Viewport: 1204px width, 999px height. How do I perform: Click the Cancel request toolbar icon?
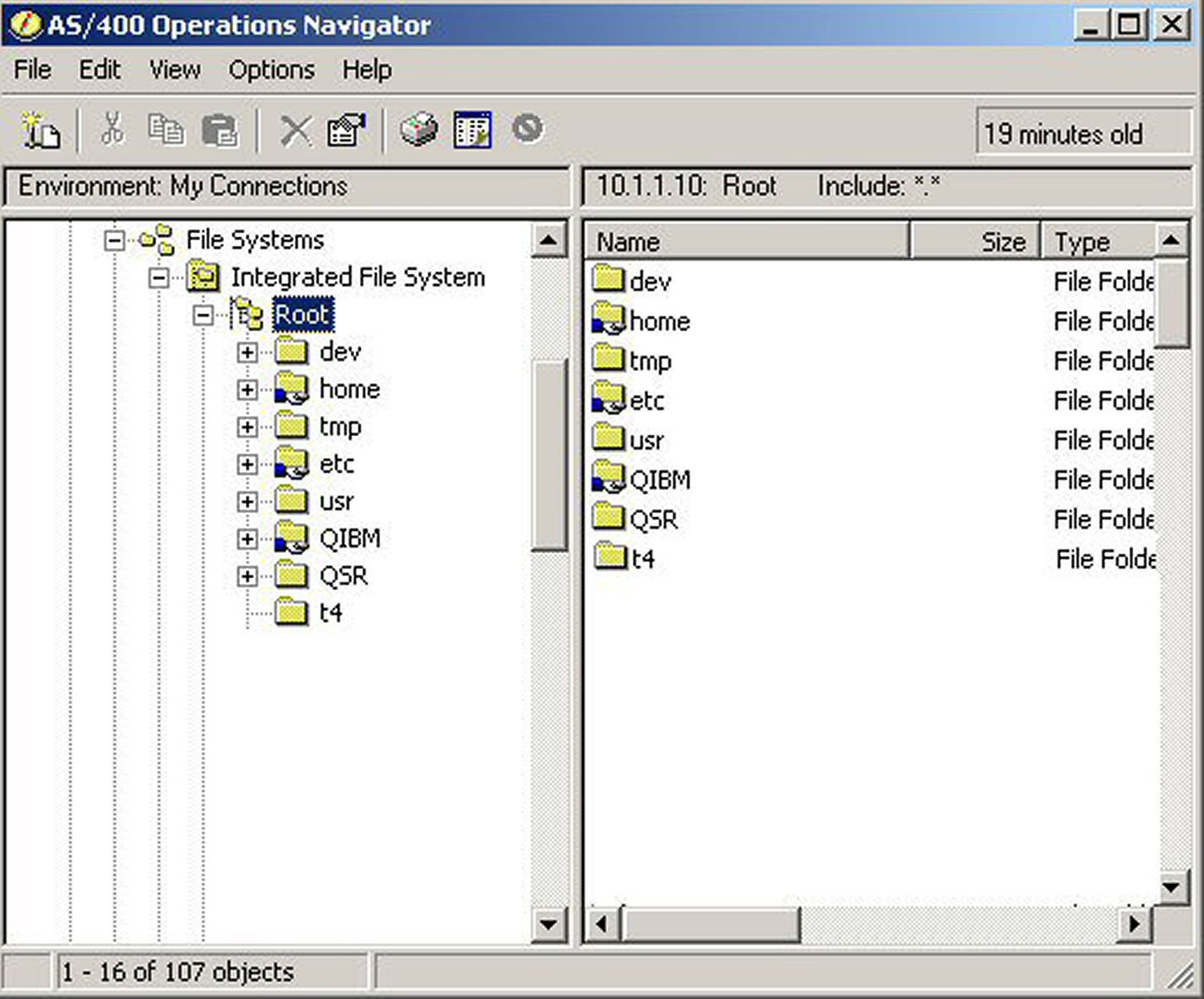528,129
